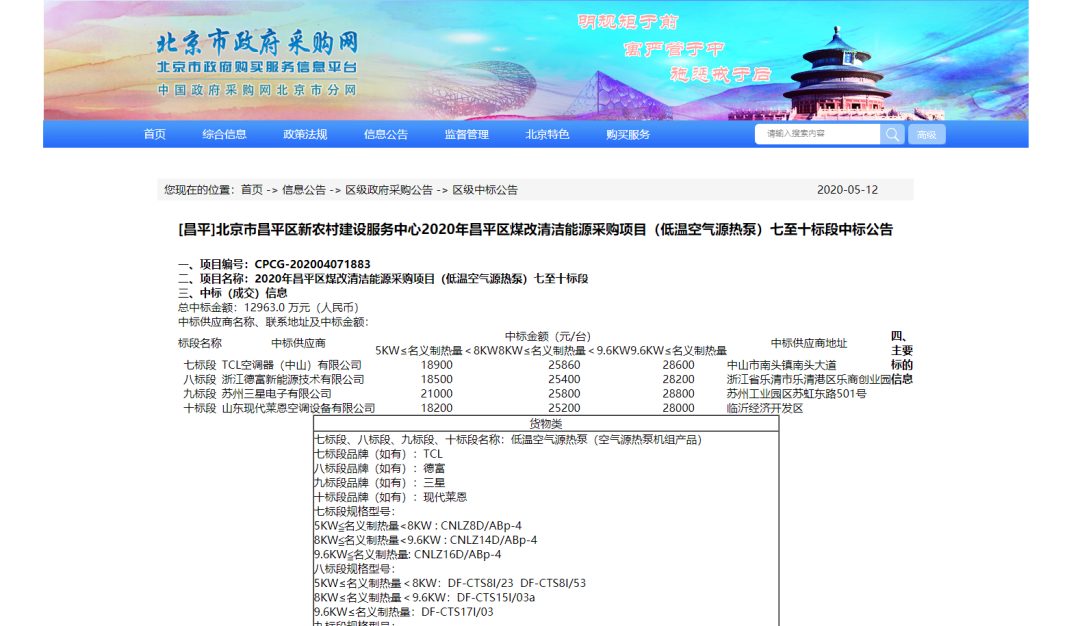Viewport: 1080px width, 626px height.
Task: Select 信息公告 in the blue navigation bar
Action: tap(386, 135)
